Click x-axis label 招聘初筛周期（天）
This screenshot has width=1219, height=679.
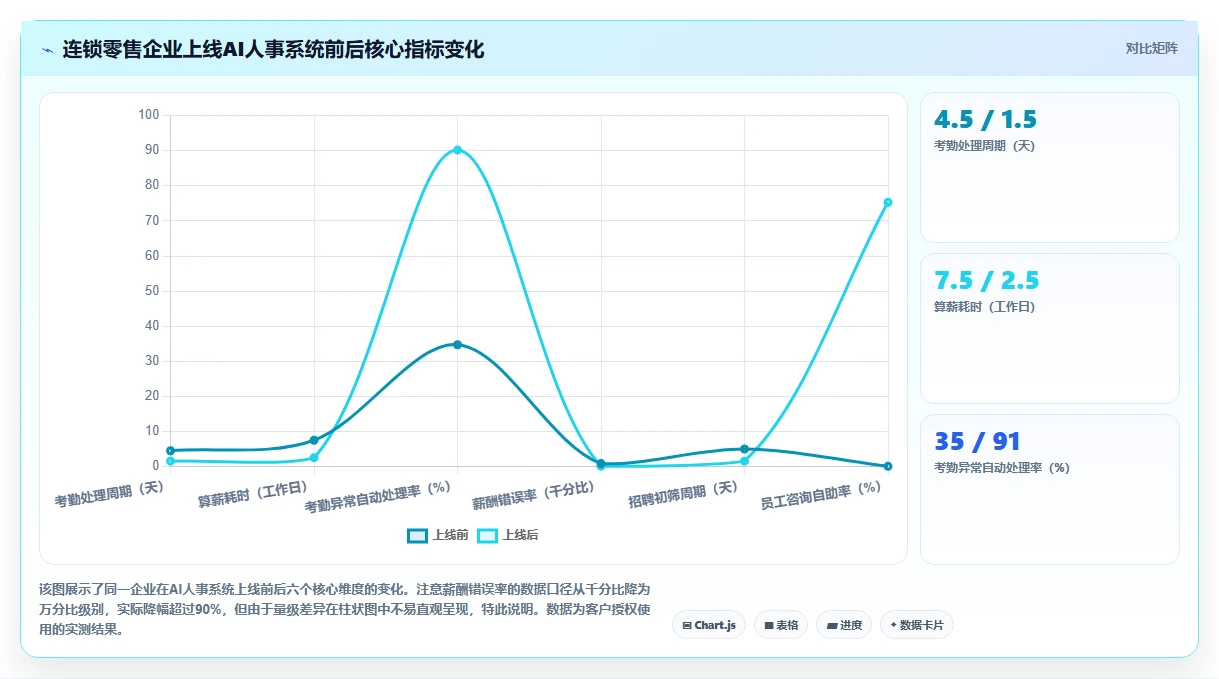(x=683, y=494)
